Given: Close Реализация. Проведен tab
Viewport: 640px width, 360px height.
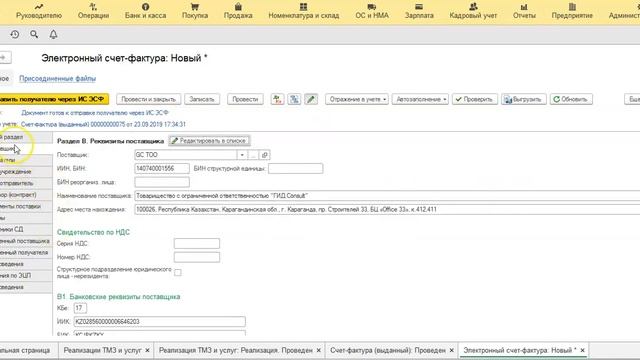Looking at the screenshot, I should tap(319, 350).
